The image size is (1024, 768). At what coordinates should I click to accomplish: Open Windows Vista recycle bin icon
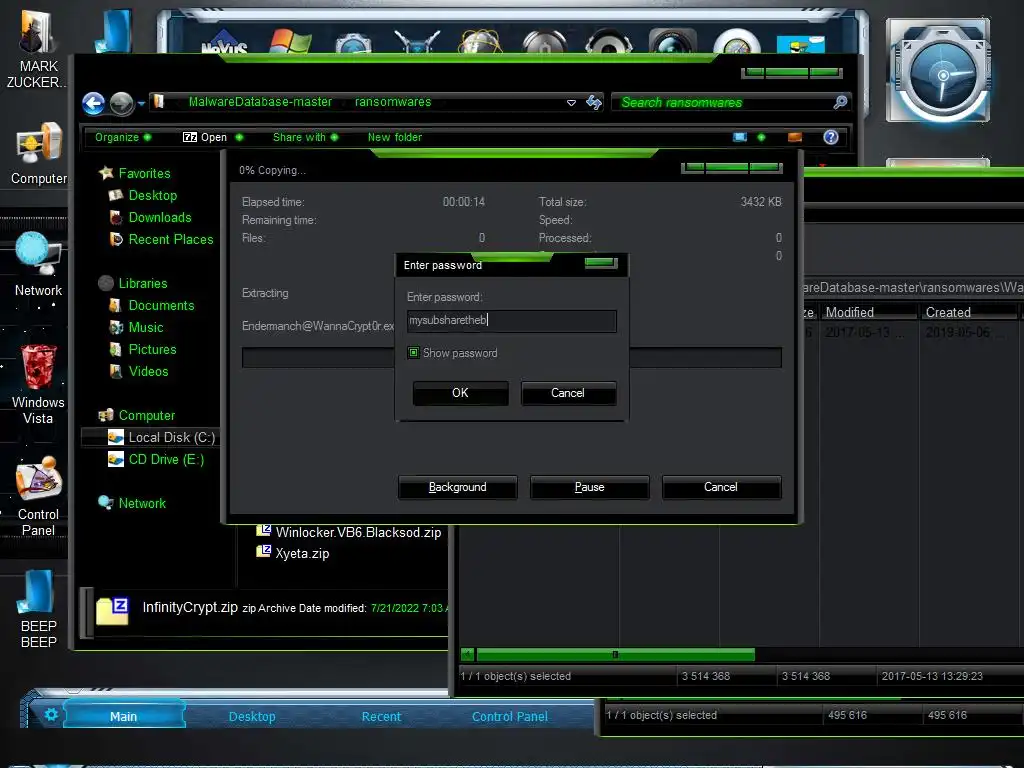click(x=39, y=385)
